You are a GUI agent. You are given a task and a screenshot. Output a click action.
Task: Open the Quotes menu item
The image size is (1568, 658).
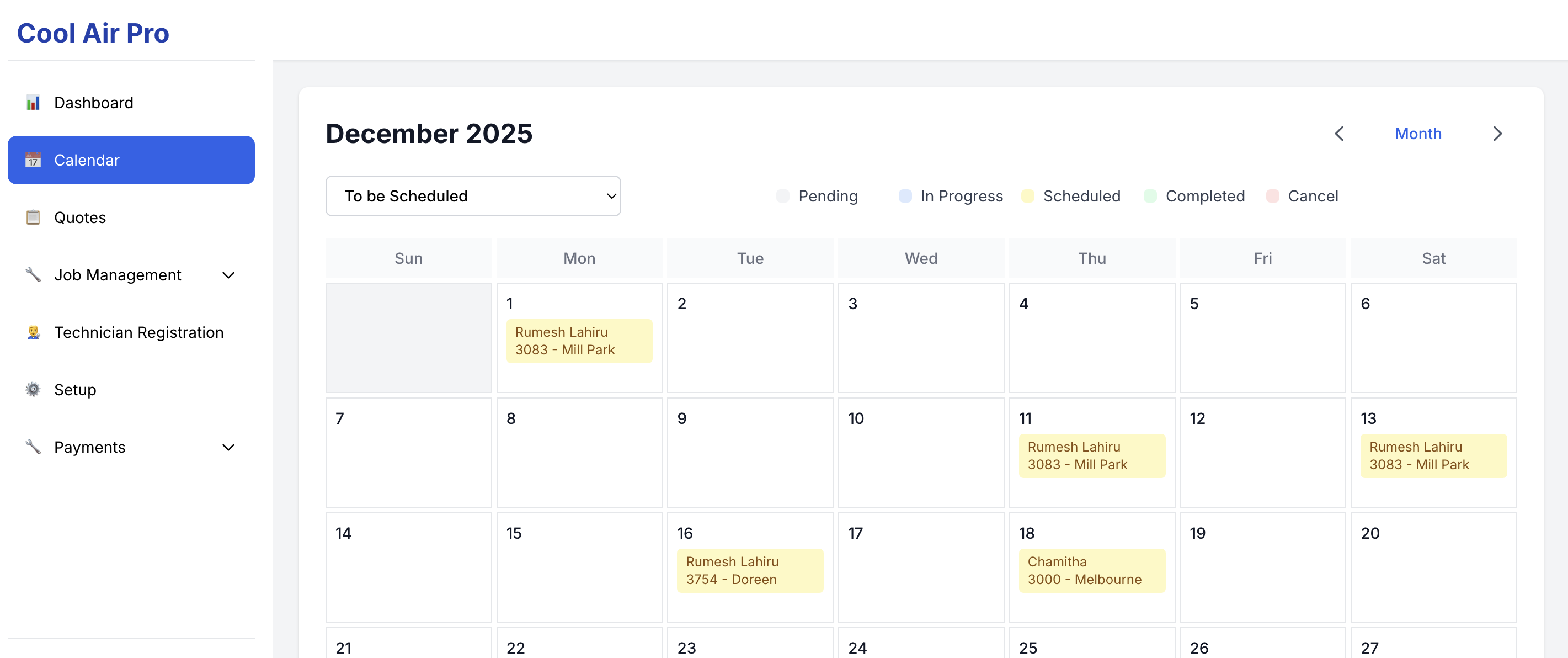click(x=80, y=217)
